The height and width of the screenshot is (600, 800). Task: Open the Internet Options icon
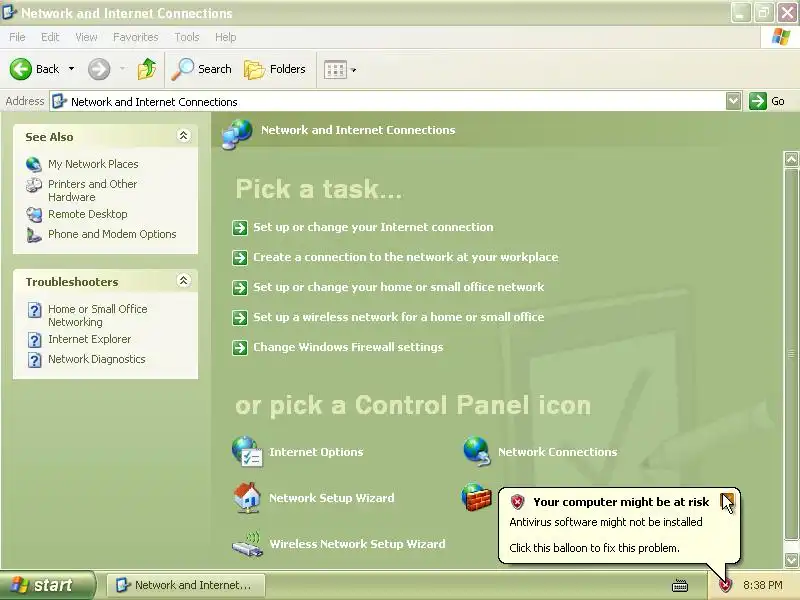click(x=247, y=452)
